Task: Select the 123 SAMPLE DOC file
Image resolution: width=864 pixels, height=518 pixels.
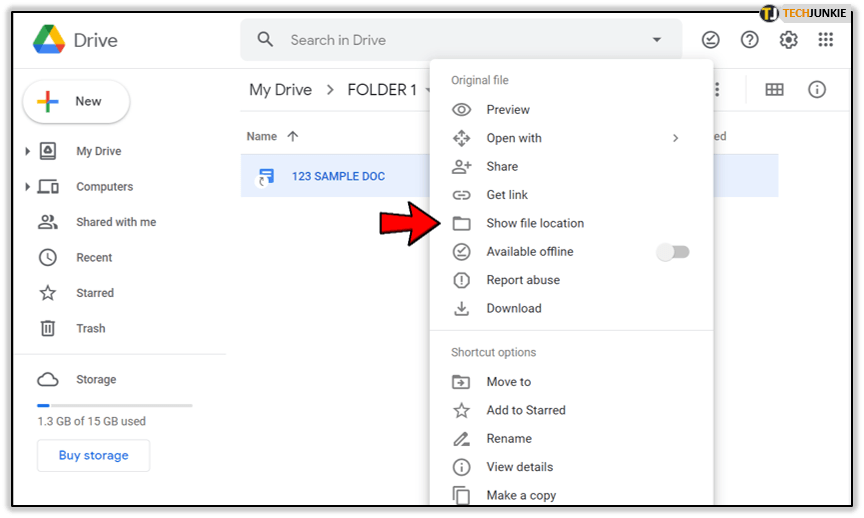Action: tap(338, 176)
